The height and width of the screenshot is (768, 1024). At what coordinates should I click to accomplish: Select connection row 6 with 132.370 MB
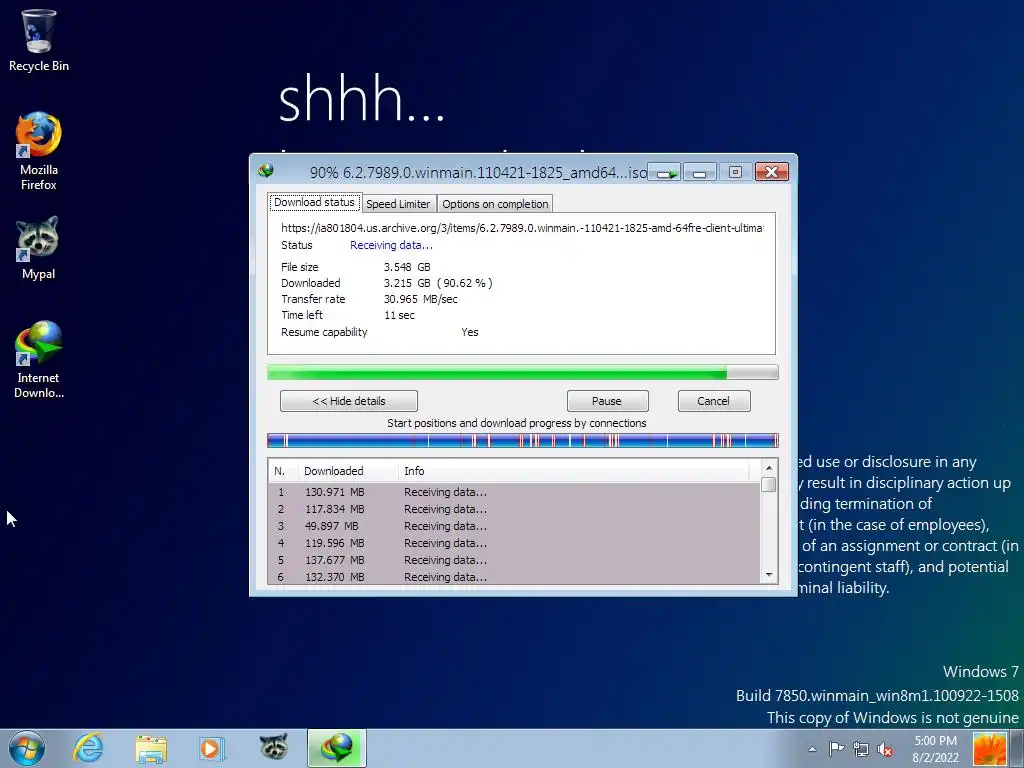point(514,577)
